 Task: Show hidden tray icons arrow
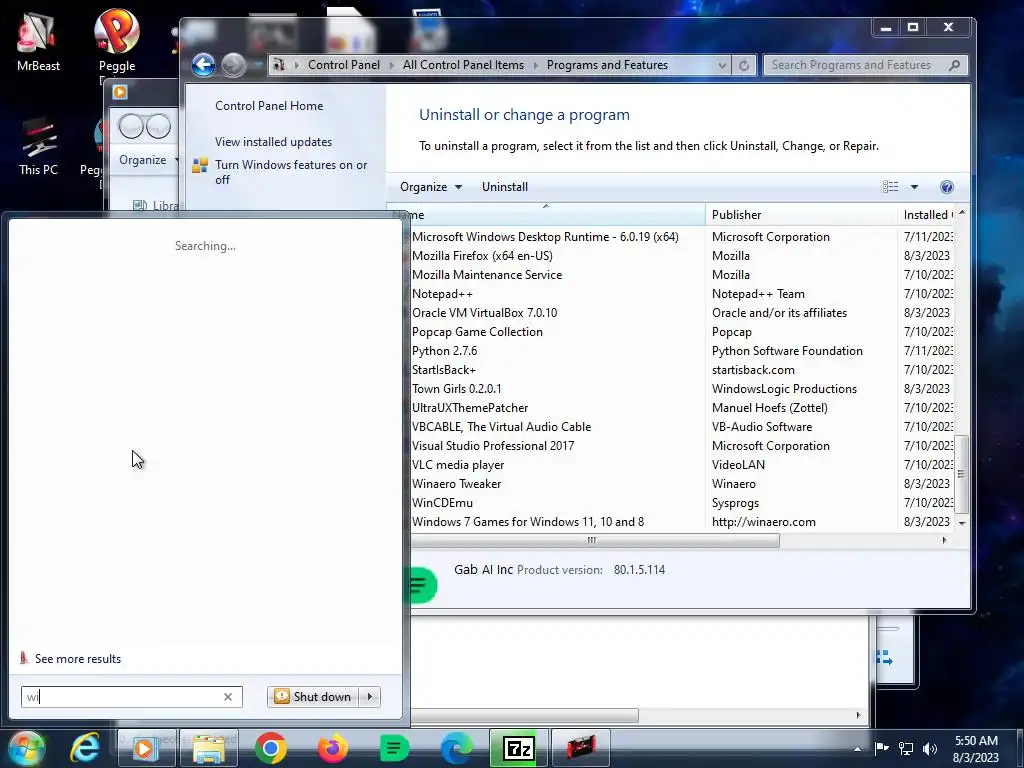click(x=857, y=749)
